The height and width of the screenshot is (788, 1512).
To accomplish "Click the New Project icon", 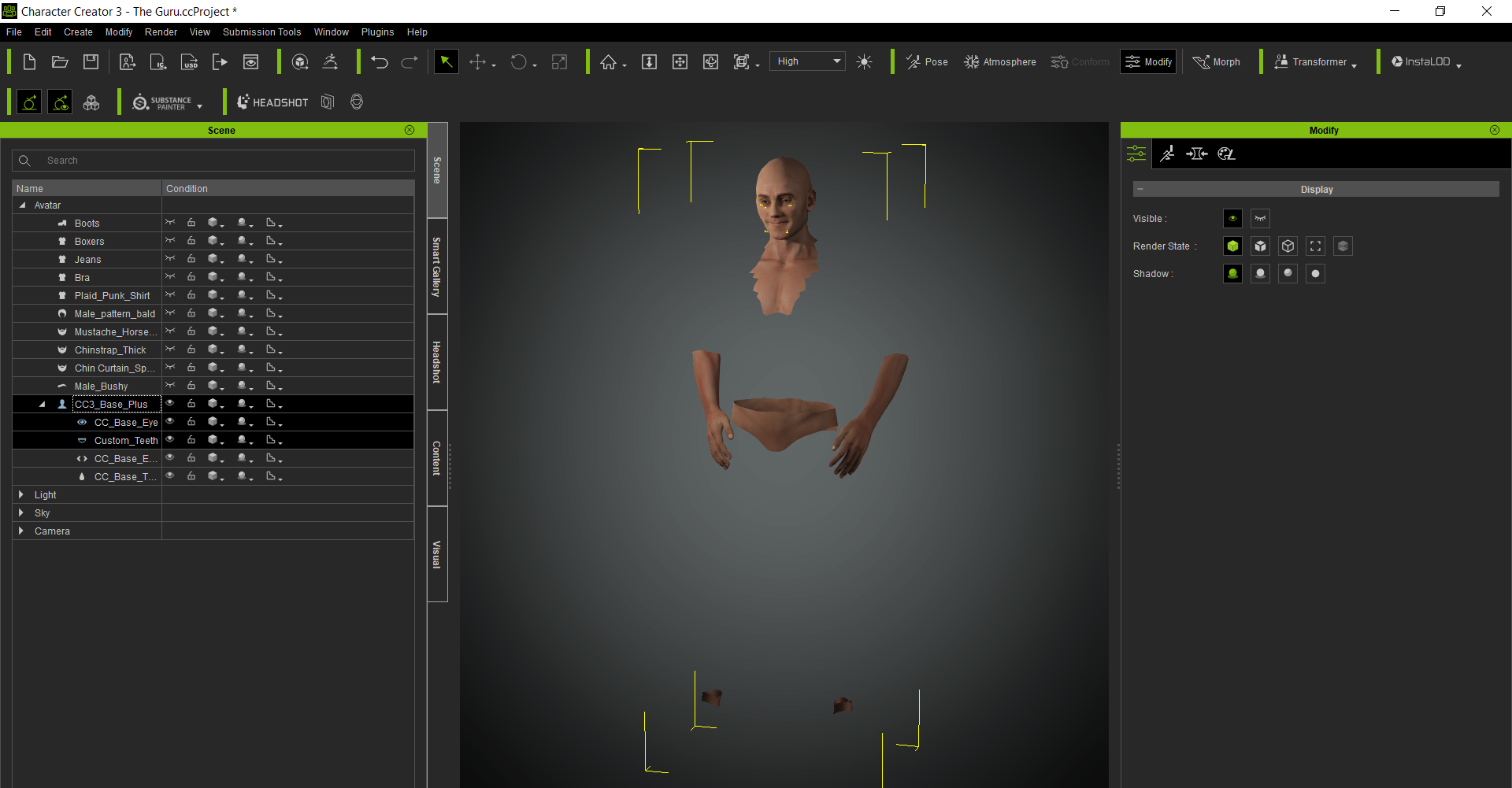I will [x=29, y=62].
